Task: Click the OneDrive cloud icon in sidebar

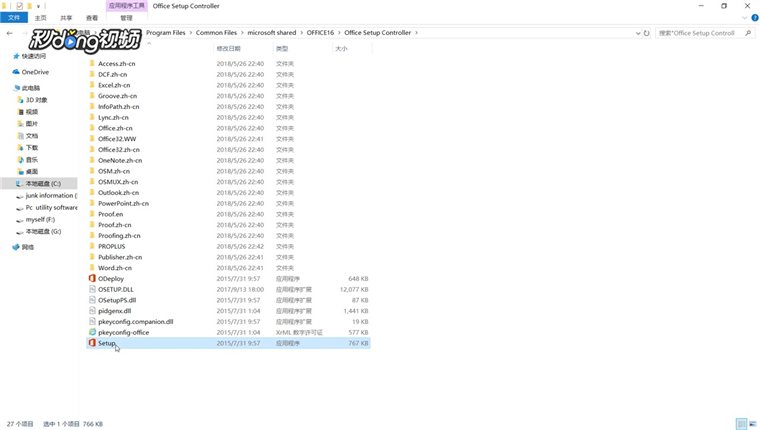Action: 16,72
